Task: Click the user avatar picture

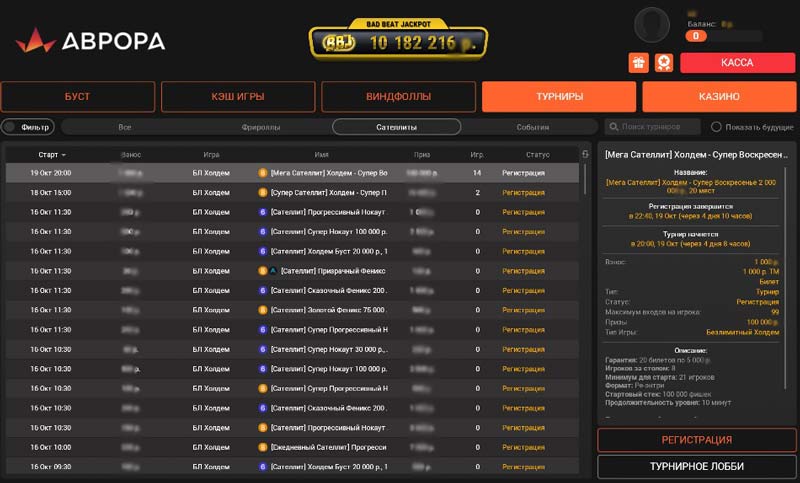Action: pyautogui.click(x=653, y=23)
